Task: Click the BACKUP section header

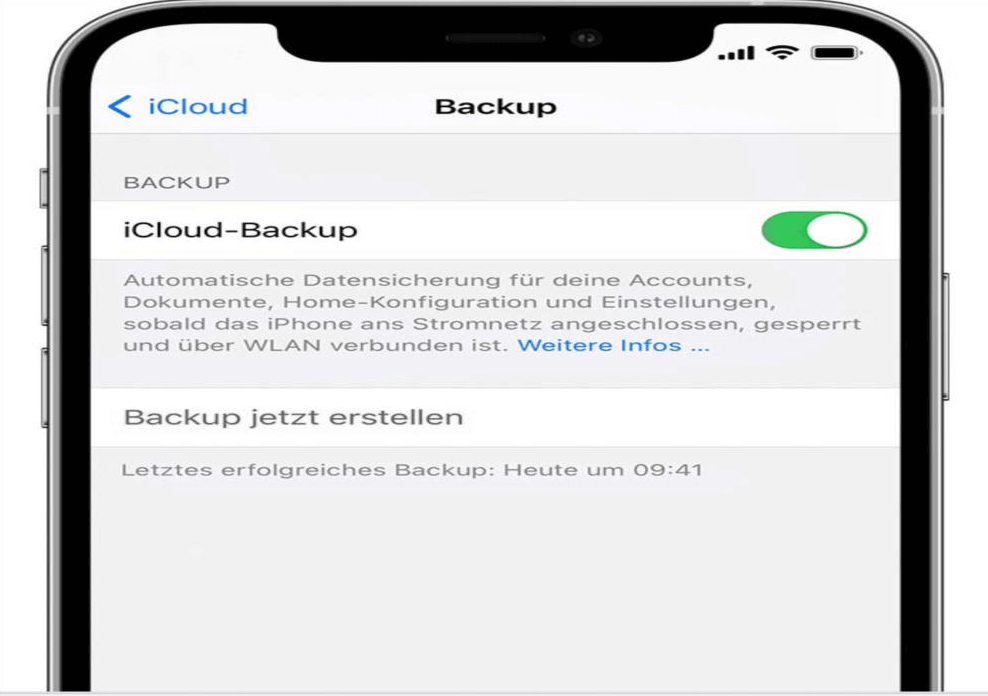Action: coord(176,183)
